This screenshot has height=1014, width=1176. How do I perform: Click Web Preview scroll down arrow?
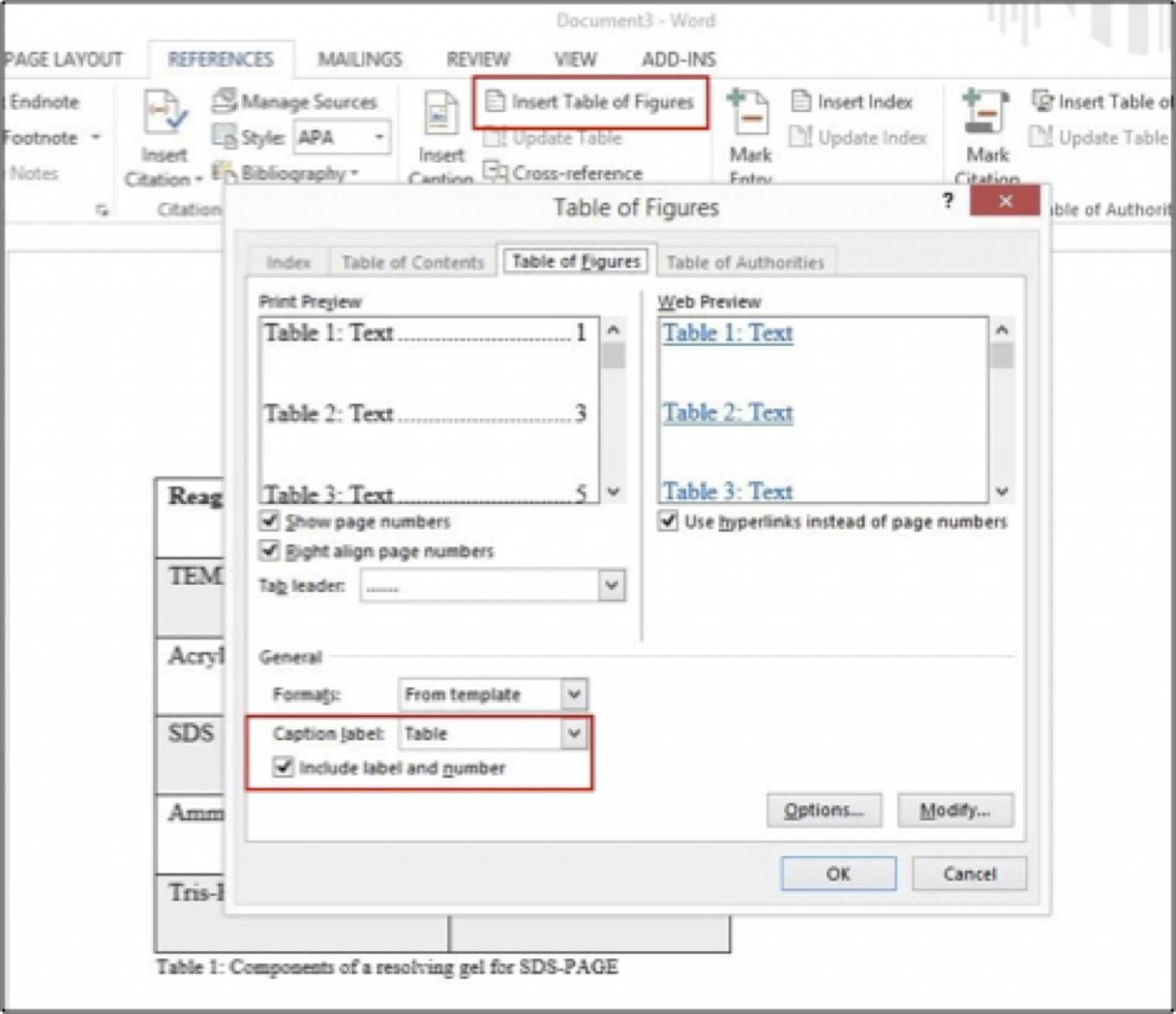1002,492
